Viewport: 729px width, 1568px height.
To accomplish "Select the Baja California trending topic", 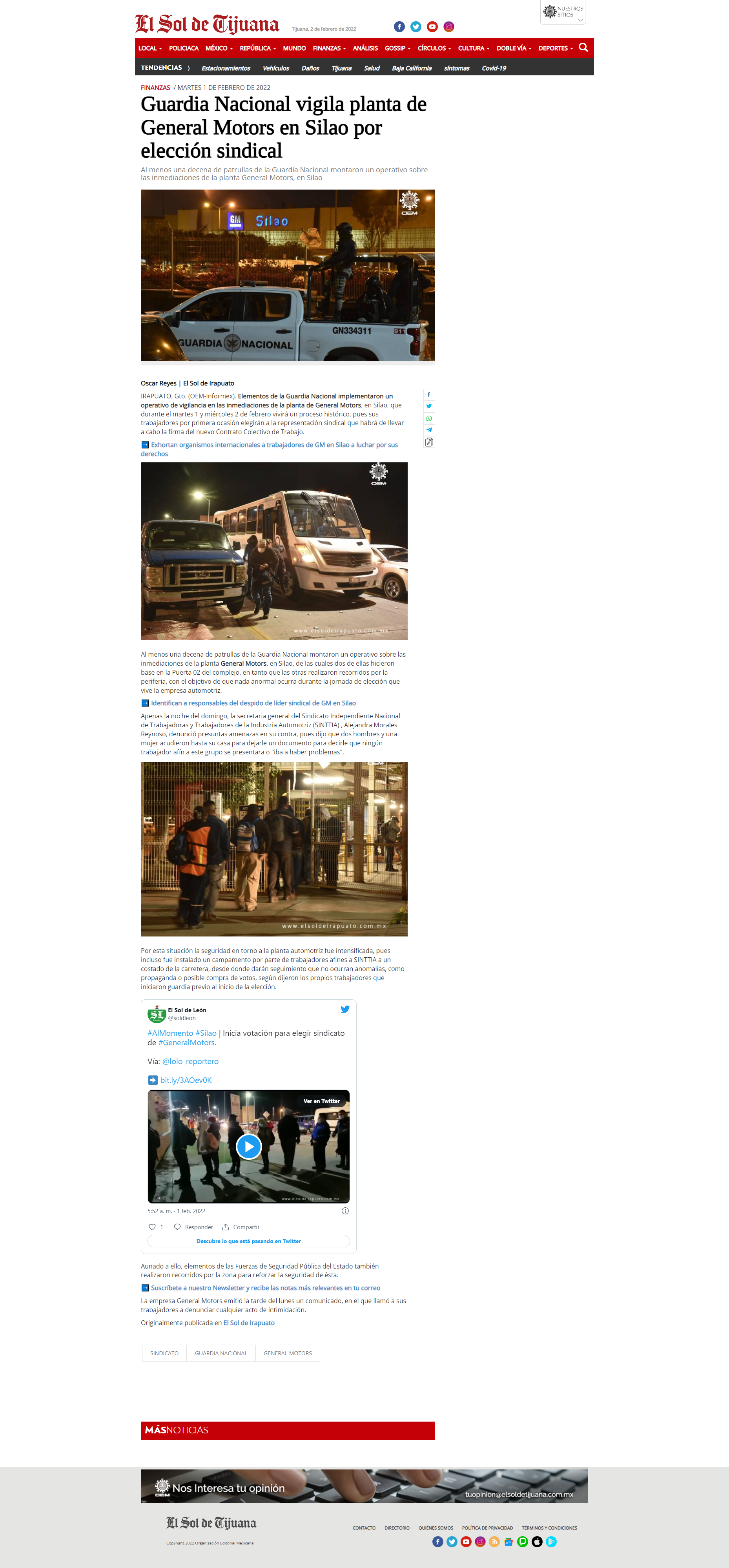I will click(412, 68).
